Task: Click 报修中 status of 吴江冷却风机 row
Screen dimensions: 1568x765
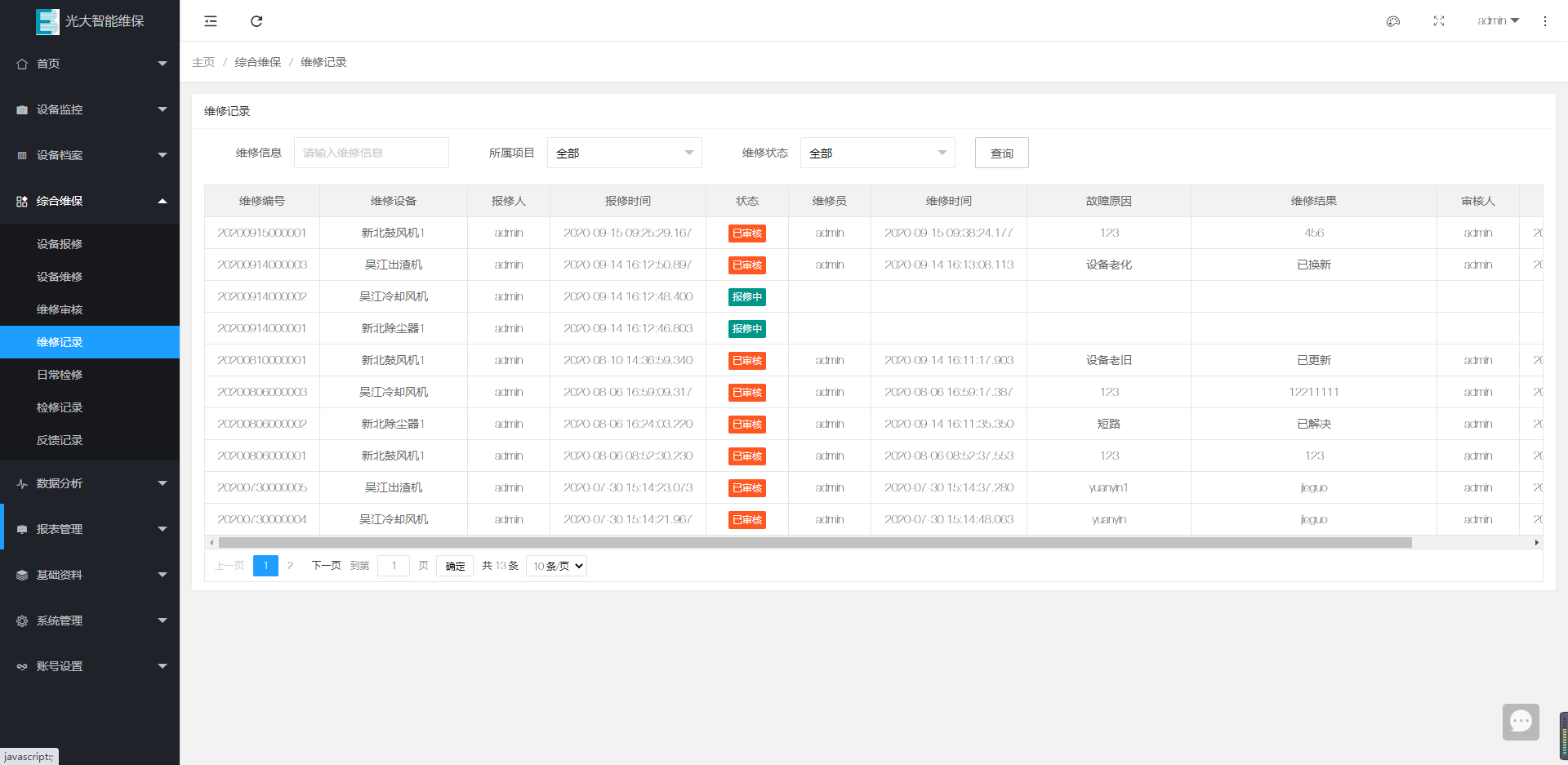Action: (x=747, y=297)
